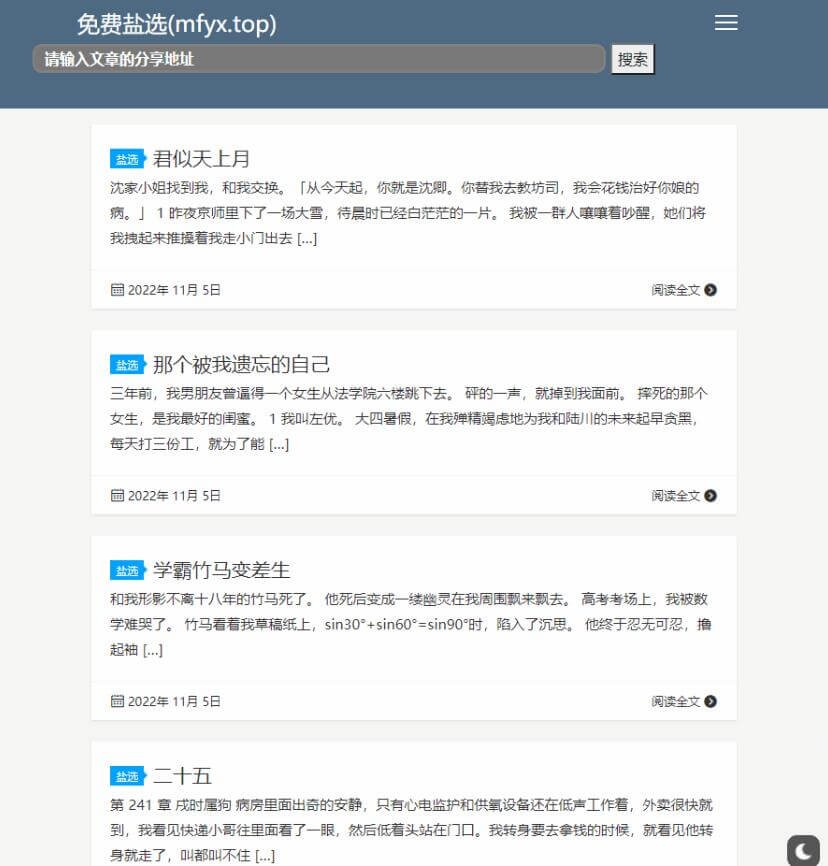Click 阅读全文 for 君似天上月
The height and width of the screenshot is (866, 828).
click(x=675, y=290)
